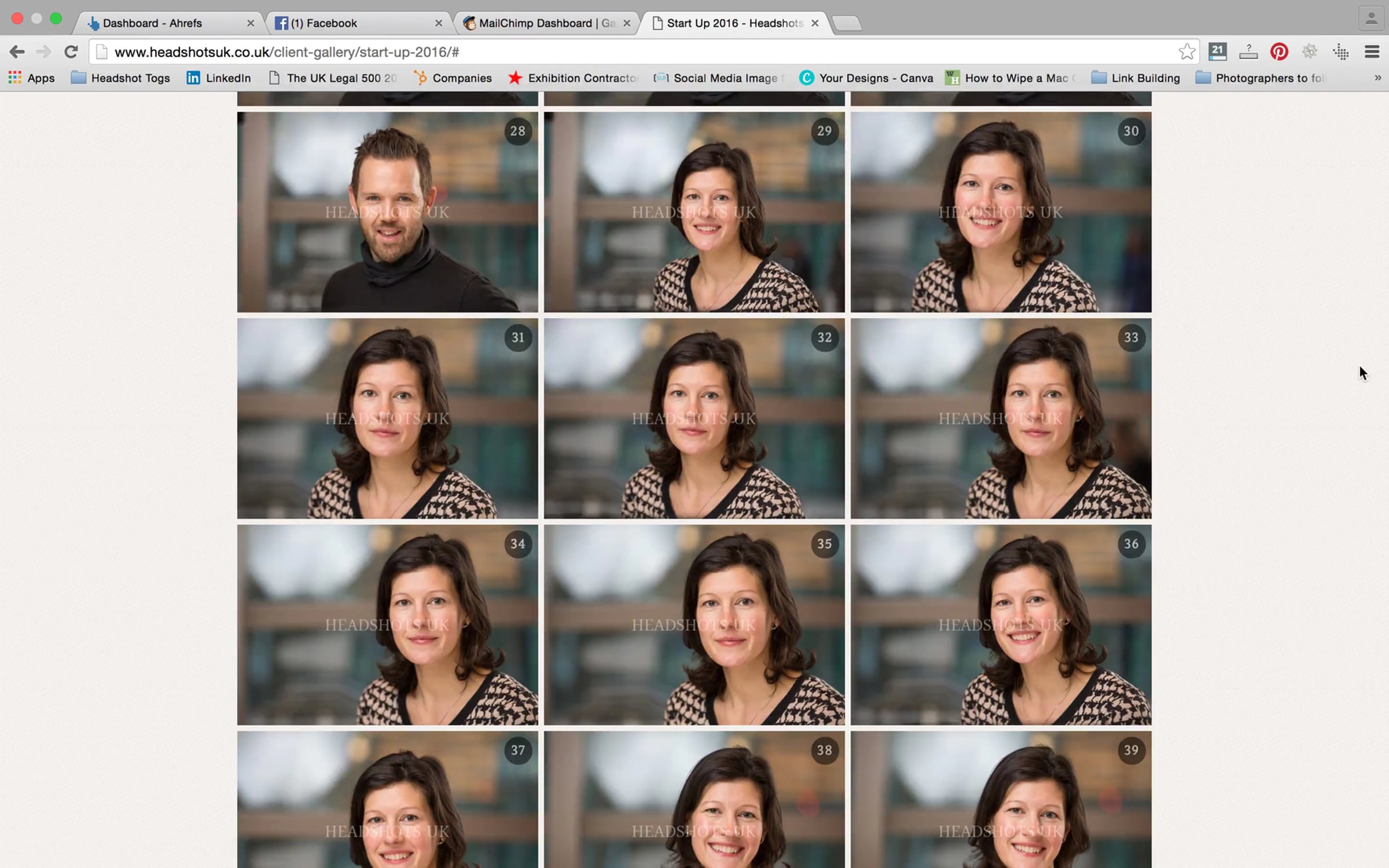
Task: Bookmark page with star icon
Action: pyautogui.click(x=1186, y=52)
